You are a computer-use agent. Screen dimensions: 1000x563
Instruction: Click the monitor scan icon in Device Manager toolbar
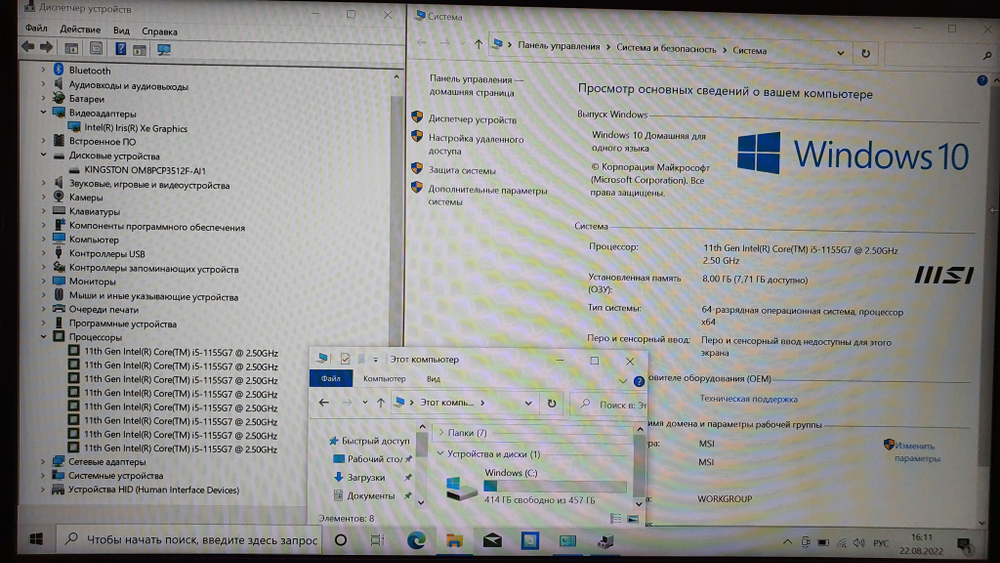pos(164,49)
